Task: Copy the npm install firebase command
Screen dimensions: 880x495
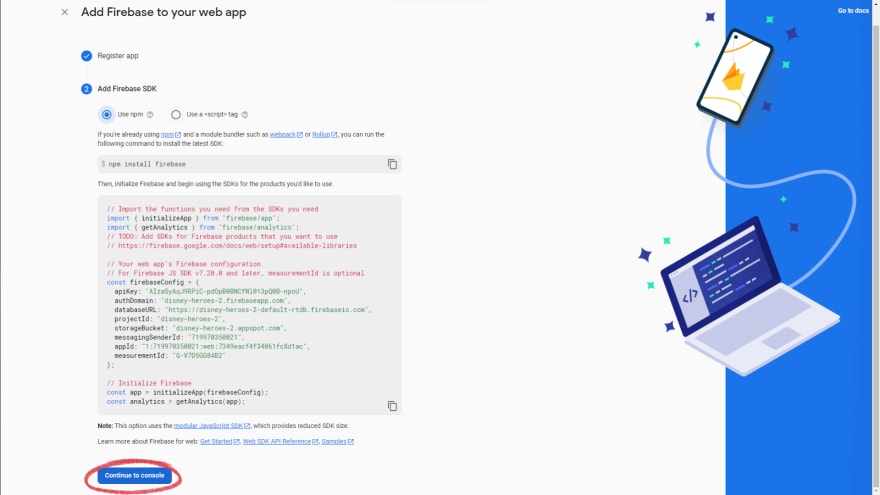Action: pyautogui.click(x=392, y=164)
